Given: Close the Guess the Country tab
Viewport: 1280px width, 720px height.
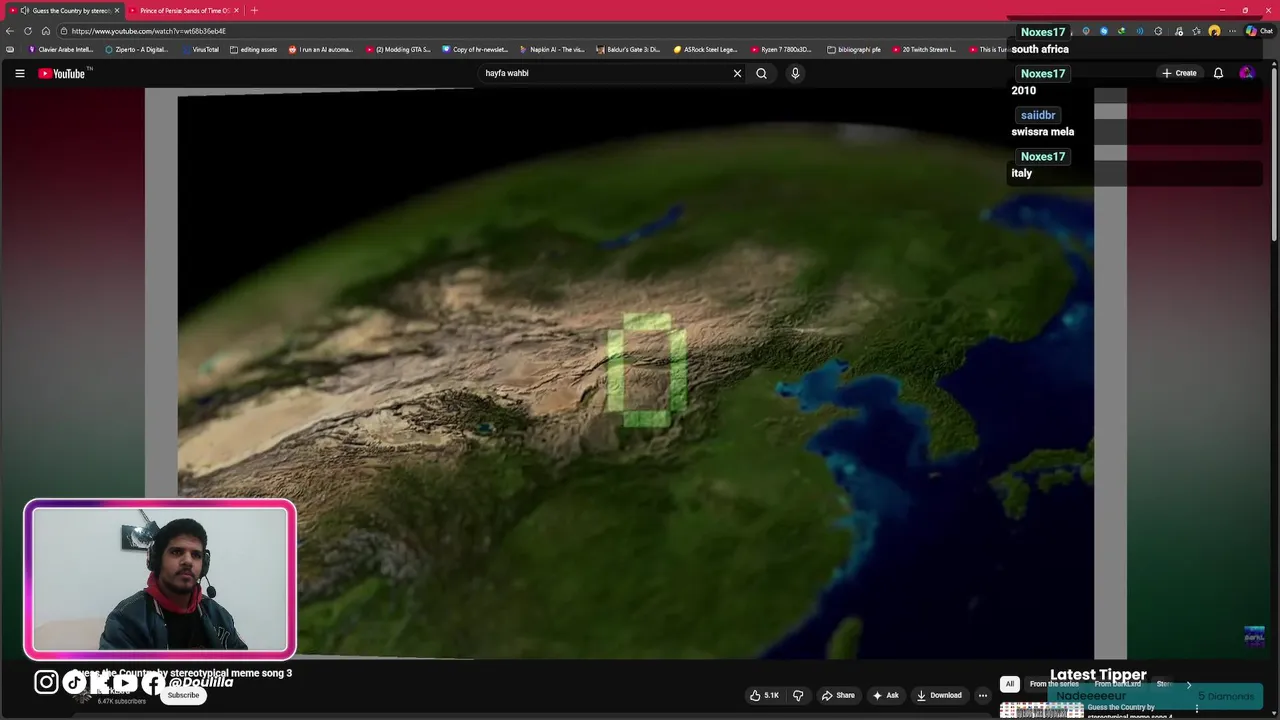Looking at the screenshot, I should click(116, 10).
